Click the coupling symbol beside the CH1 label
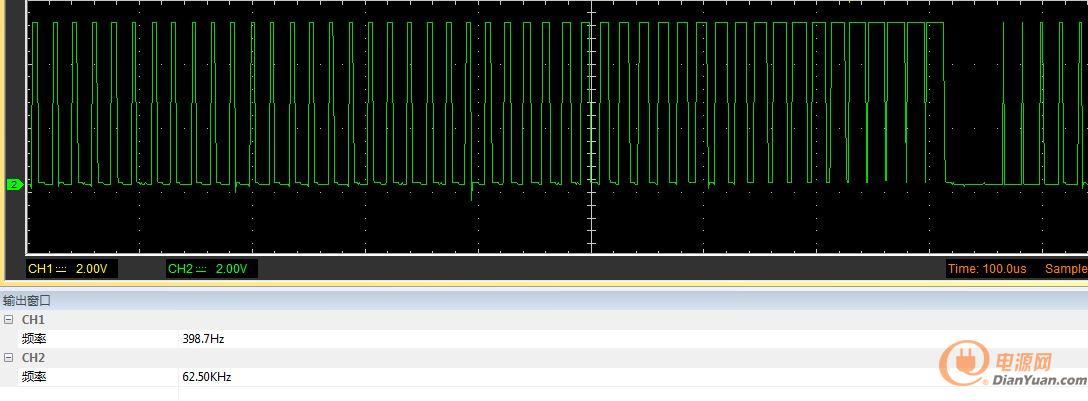 click(61, 269)
